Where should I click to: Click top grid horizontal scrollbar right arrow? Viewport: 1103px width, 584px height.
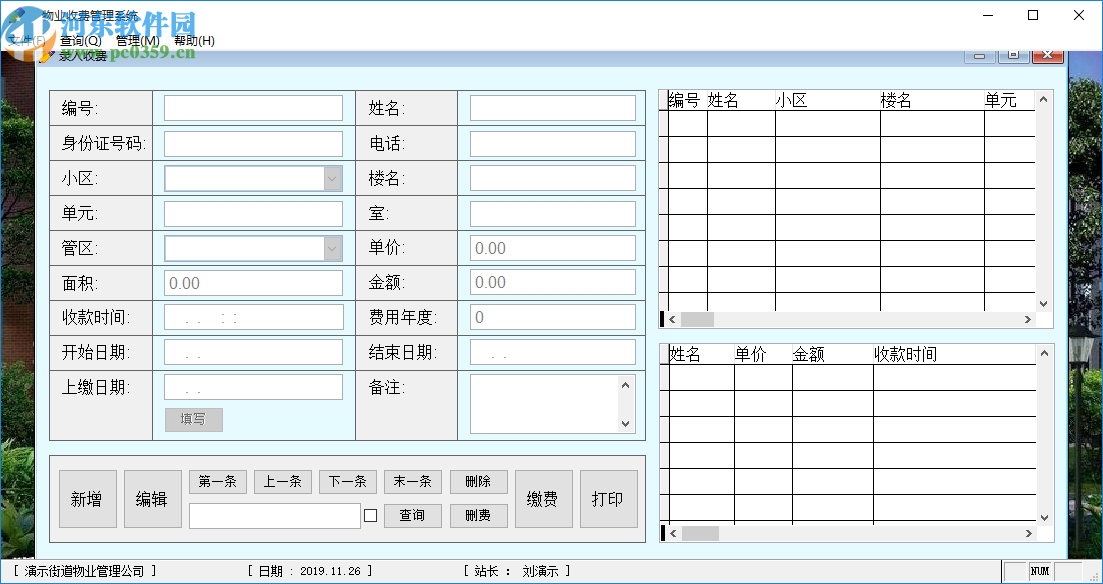(1028, 319)
